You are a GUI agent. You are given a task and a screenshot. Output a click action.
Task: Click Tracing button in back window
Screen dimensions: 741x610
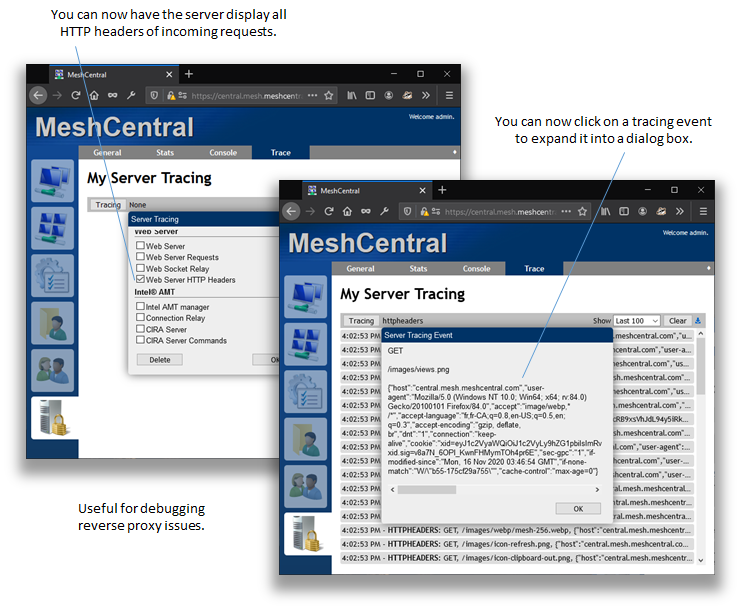[108, 205]
